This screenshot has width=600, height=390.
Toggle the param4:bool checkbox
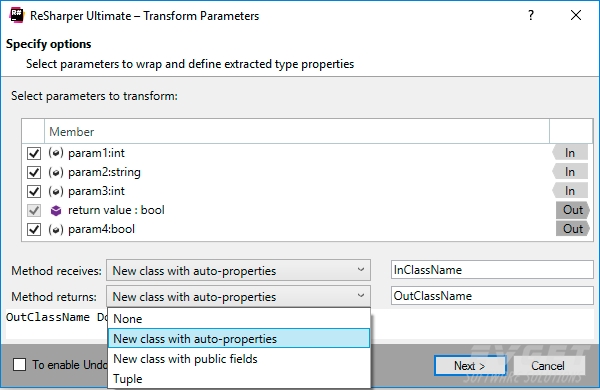coord(34,230)
